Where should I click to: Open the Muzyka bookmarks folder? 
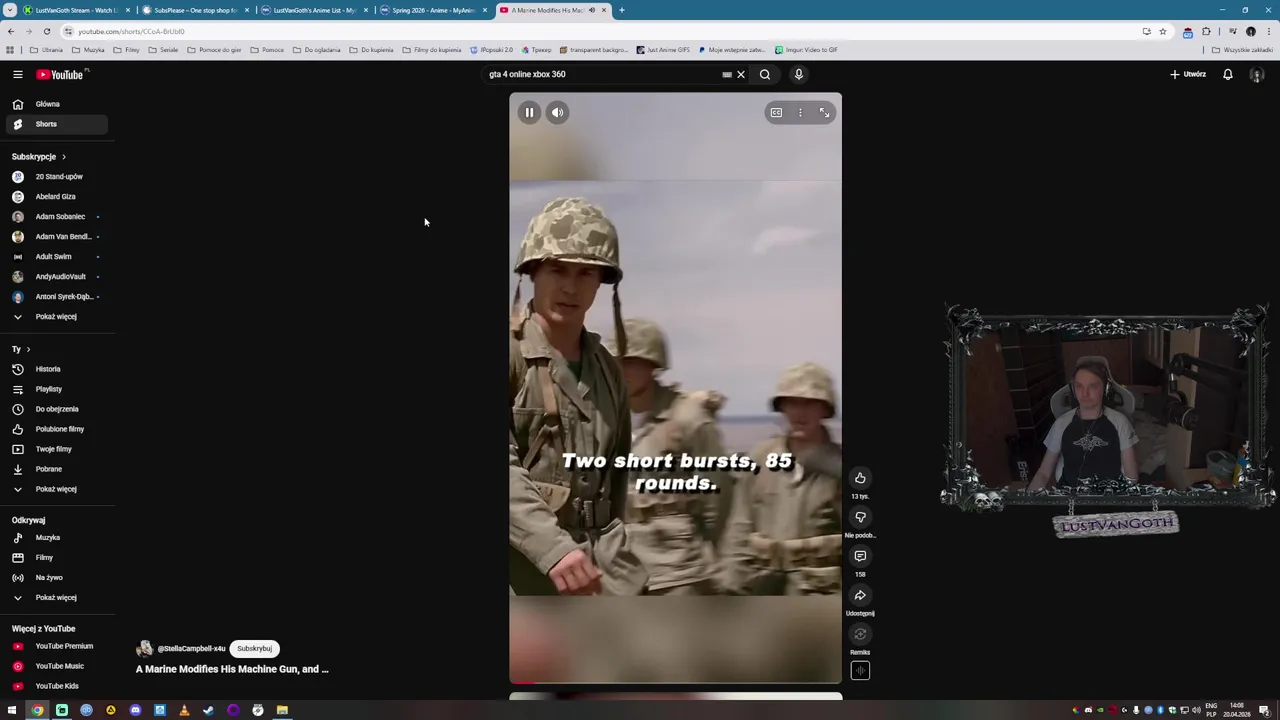(x=89, y=50)
